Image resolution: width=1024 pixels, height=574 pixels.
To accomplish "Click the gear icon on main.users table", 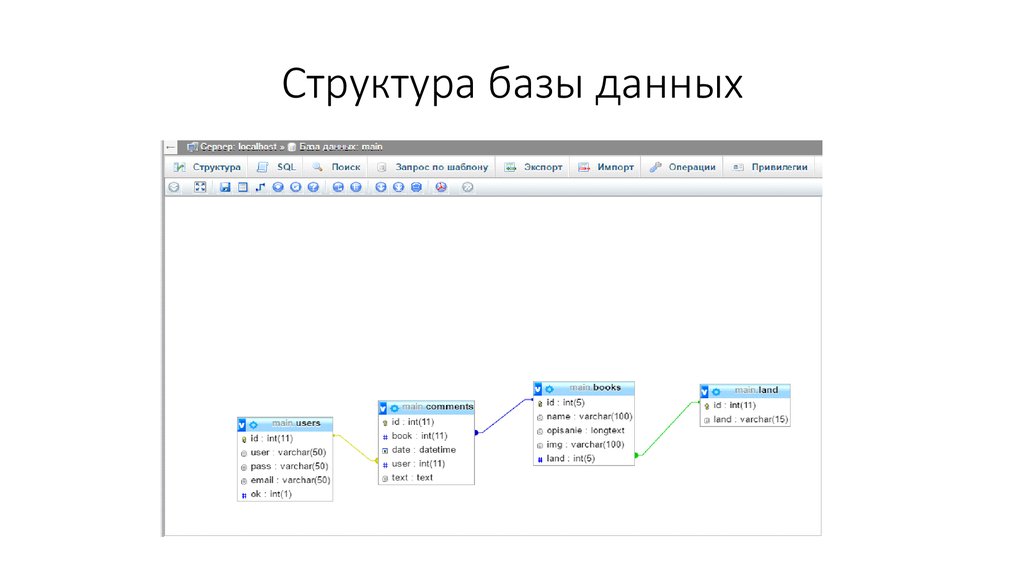I will [x=253, y=424].
